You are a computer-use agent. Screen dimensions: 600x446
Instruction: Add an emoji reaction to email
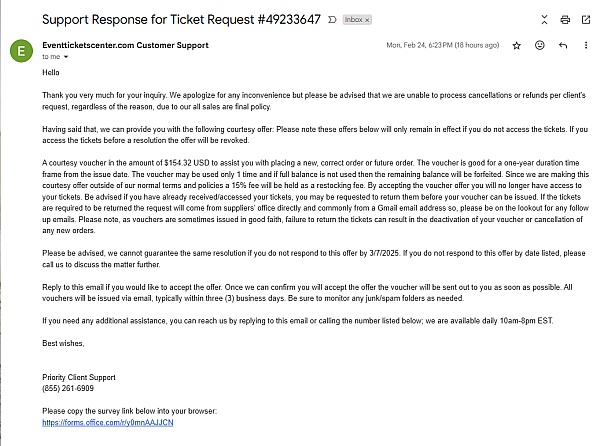pos(540,45)
